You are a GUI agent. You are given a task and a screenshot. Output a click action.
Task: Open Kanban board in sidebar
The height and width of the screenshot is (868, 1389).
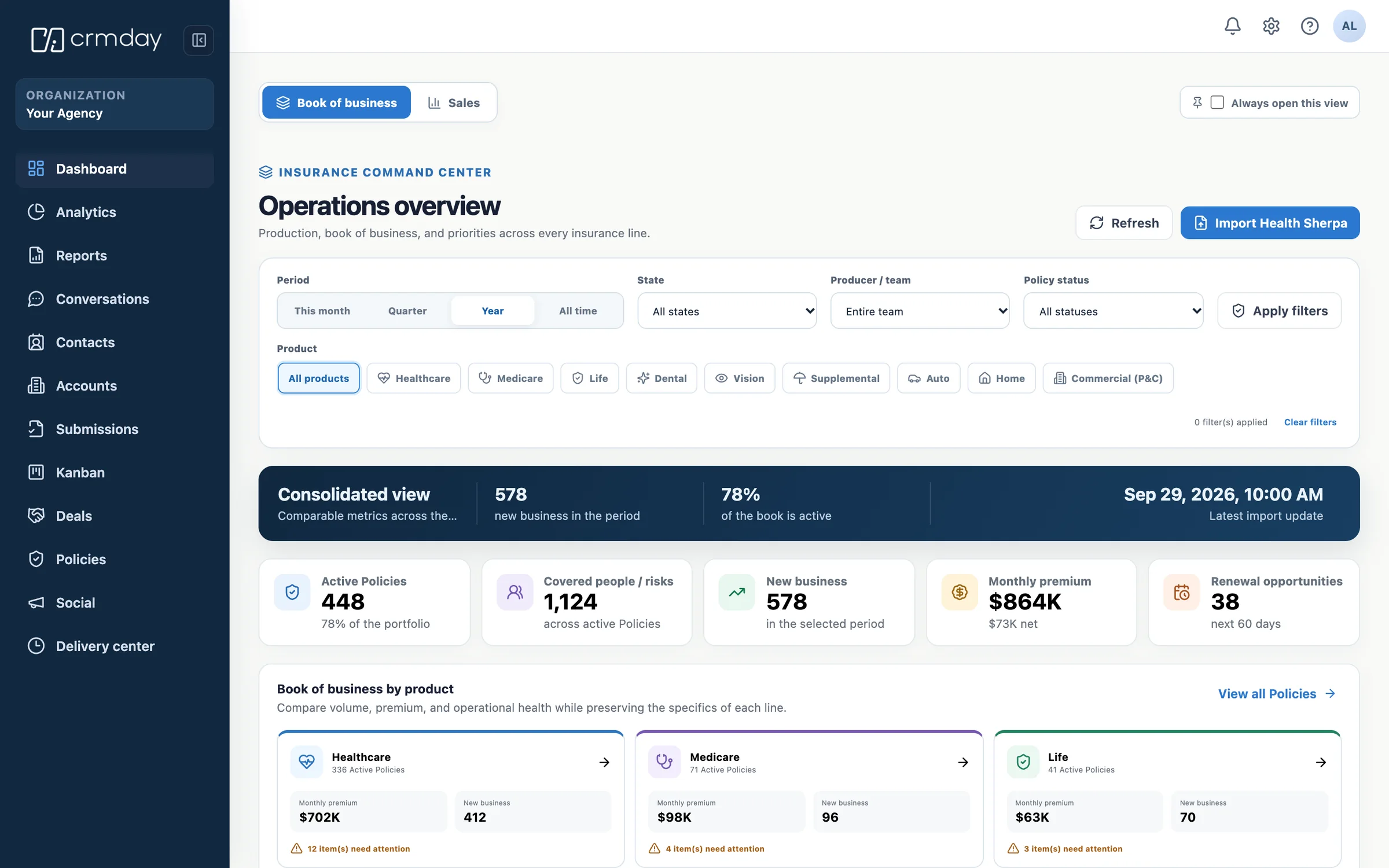(115, 472)
